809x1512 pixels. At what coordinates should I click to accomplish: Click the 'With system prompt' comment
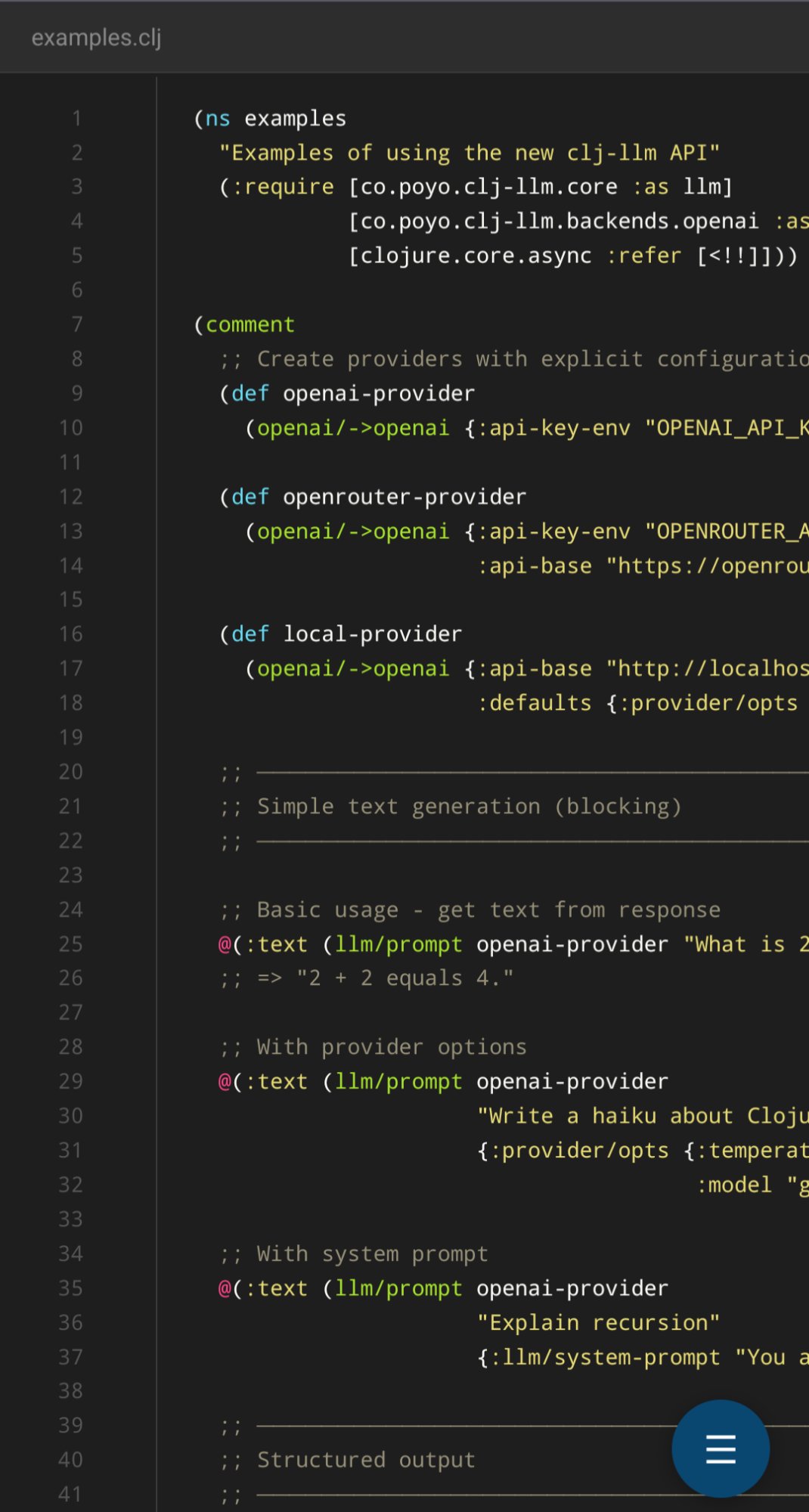(372, 1253)
